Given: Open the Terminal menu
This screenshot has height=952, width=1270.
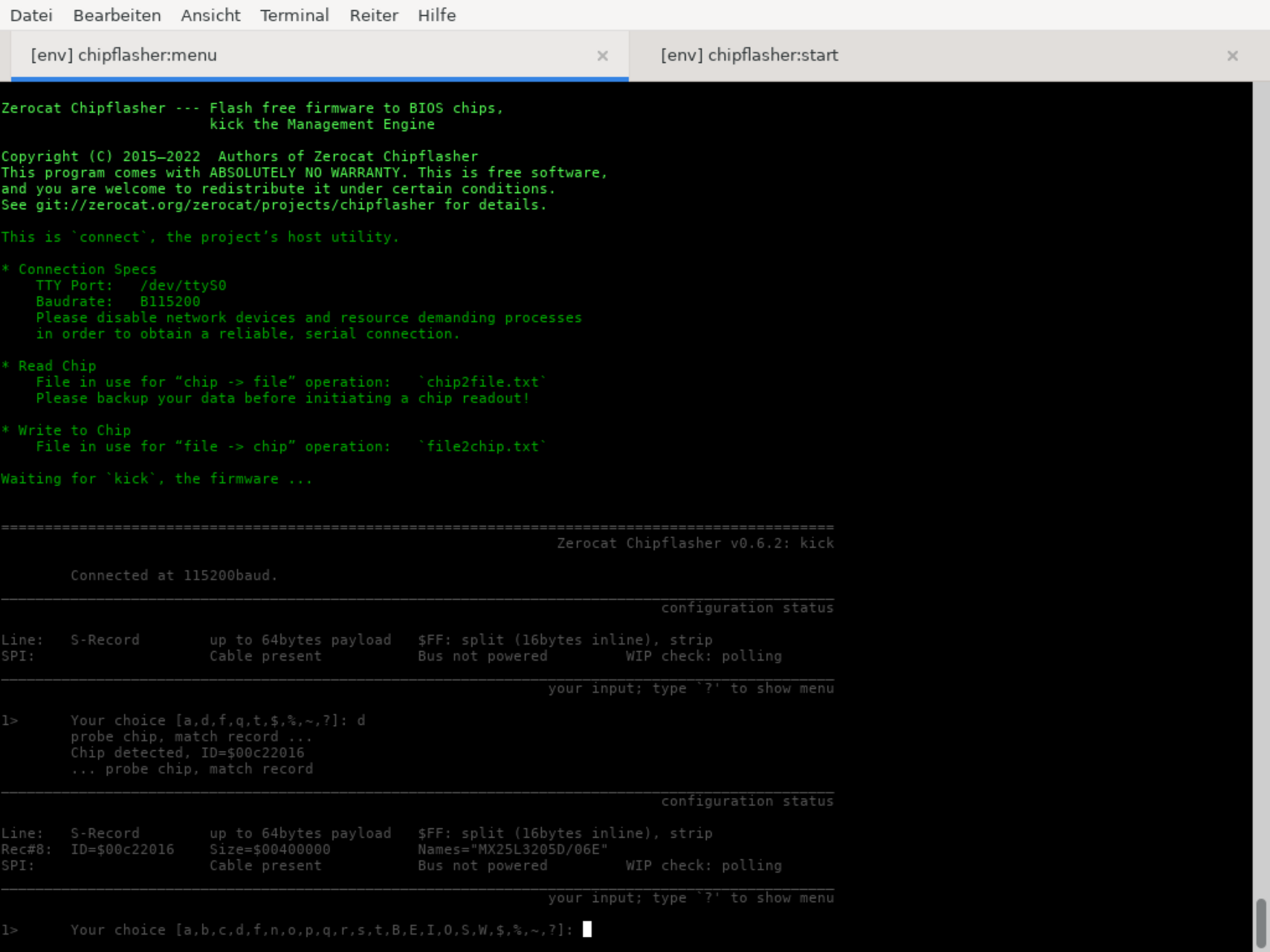Looking at the screenshot, I should click(x=295, y=15).
